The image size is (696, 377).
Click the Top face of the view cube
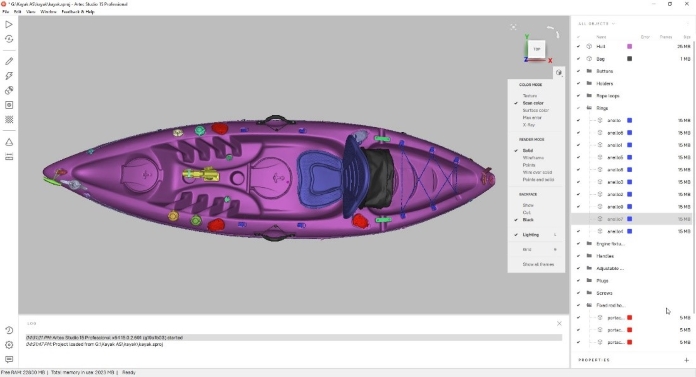pos(537,49)
